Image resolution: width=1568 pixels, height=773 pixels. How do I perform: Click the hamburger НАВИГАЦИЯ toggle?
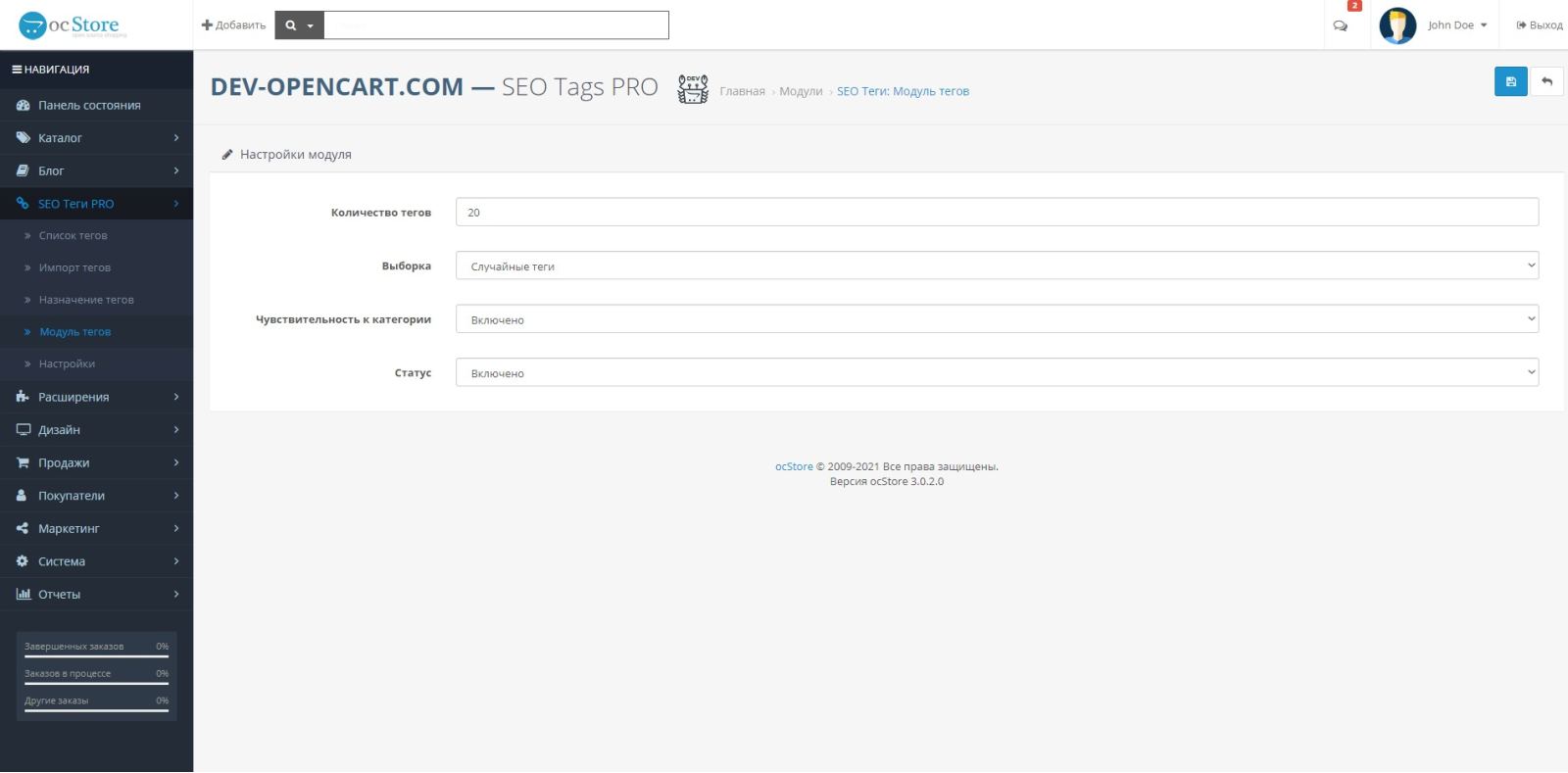[50, 70]
